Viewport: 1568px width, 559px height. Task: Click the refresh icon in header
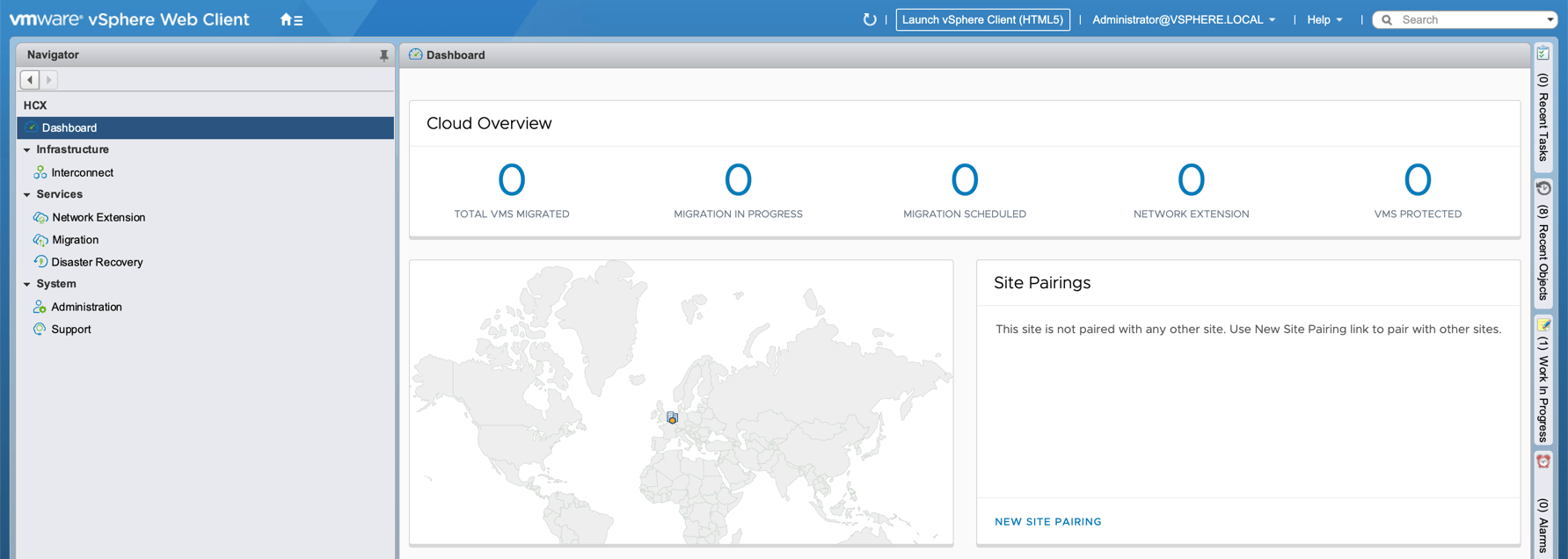[869, 19]
